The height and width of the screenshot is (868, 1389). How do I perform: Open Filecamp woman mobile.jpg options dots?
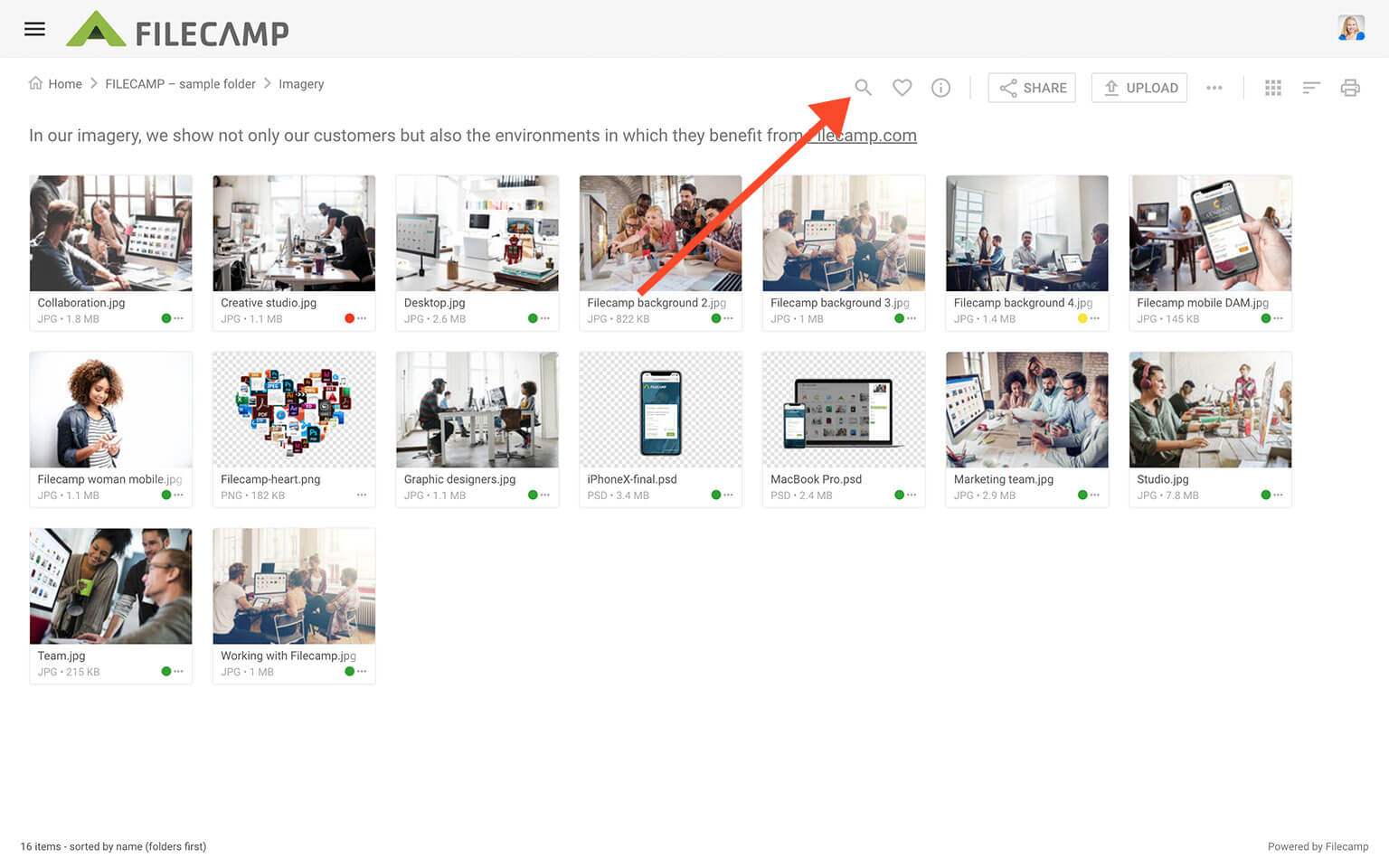point(178,495)
